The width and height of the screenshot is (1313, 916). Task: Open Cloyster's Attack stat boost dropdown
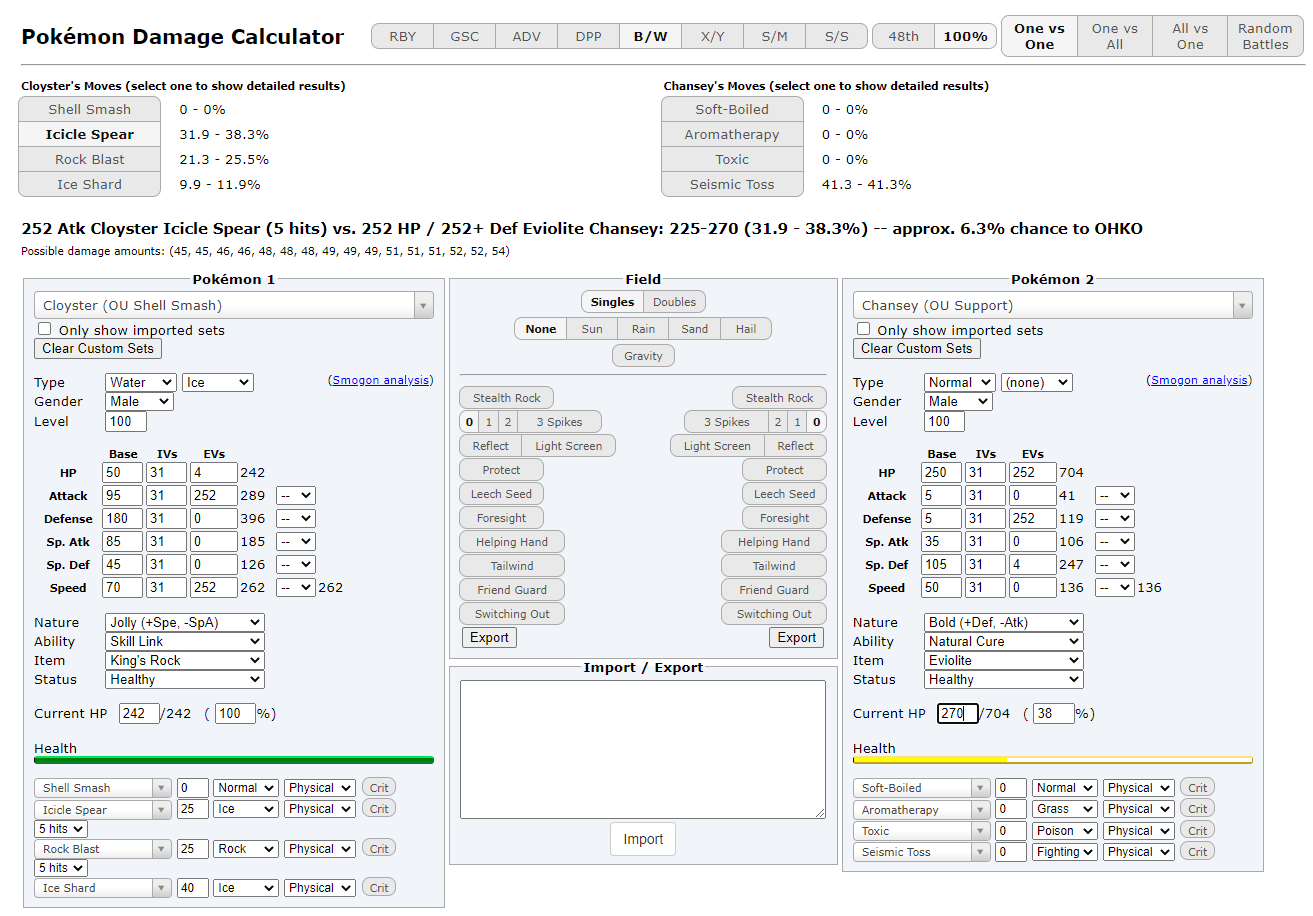tap(296, 495)
